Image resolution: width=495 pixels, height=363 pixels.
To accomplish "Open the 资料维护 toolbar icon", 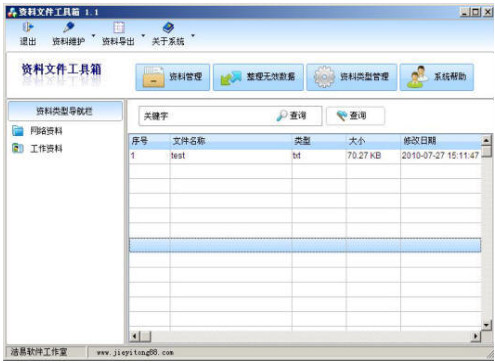I will [x=69, y=27].
